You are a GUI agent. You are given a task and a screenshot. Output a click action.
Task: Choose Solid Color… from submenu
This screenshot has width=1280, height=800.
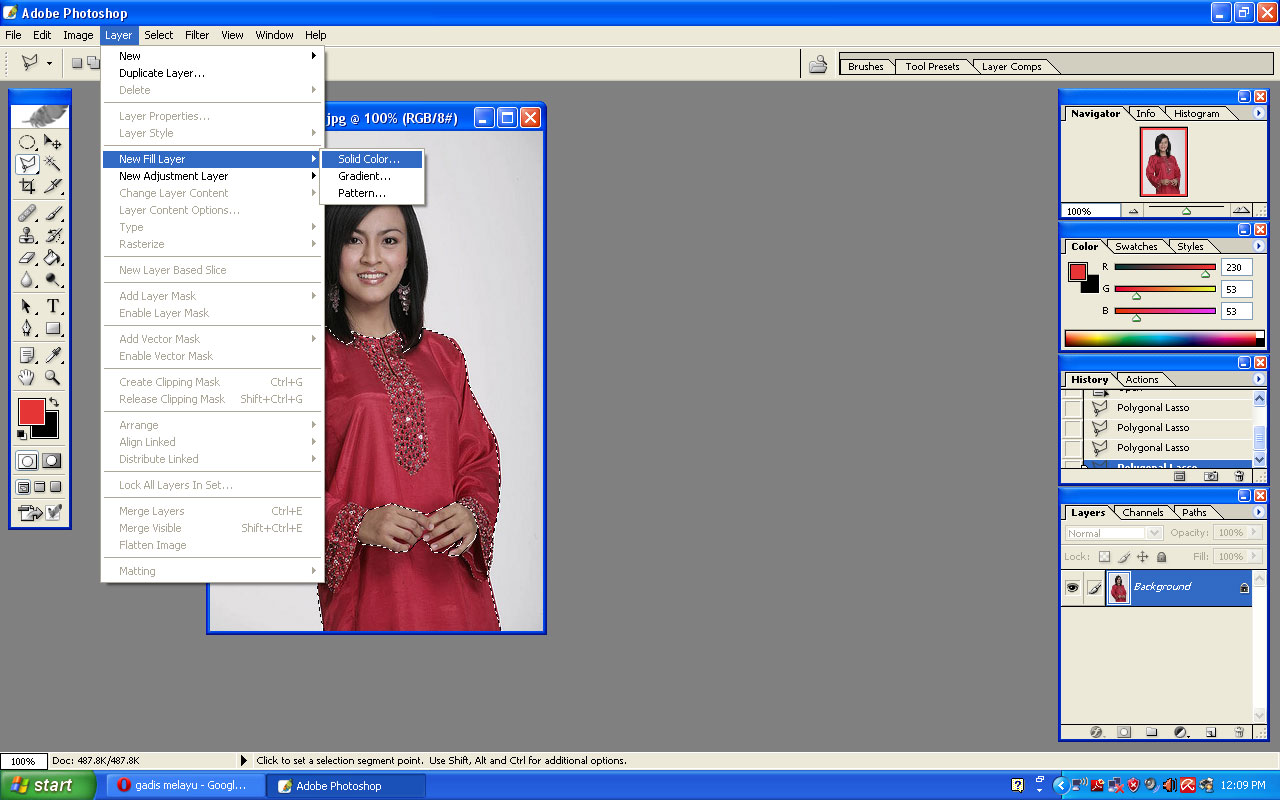pos(372,159)
